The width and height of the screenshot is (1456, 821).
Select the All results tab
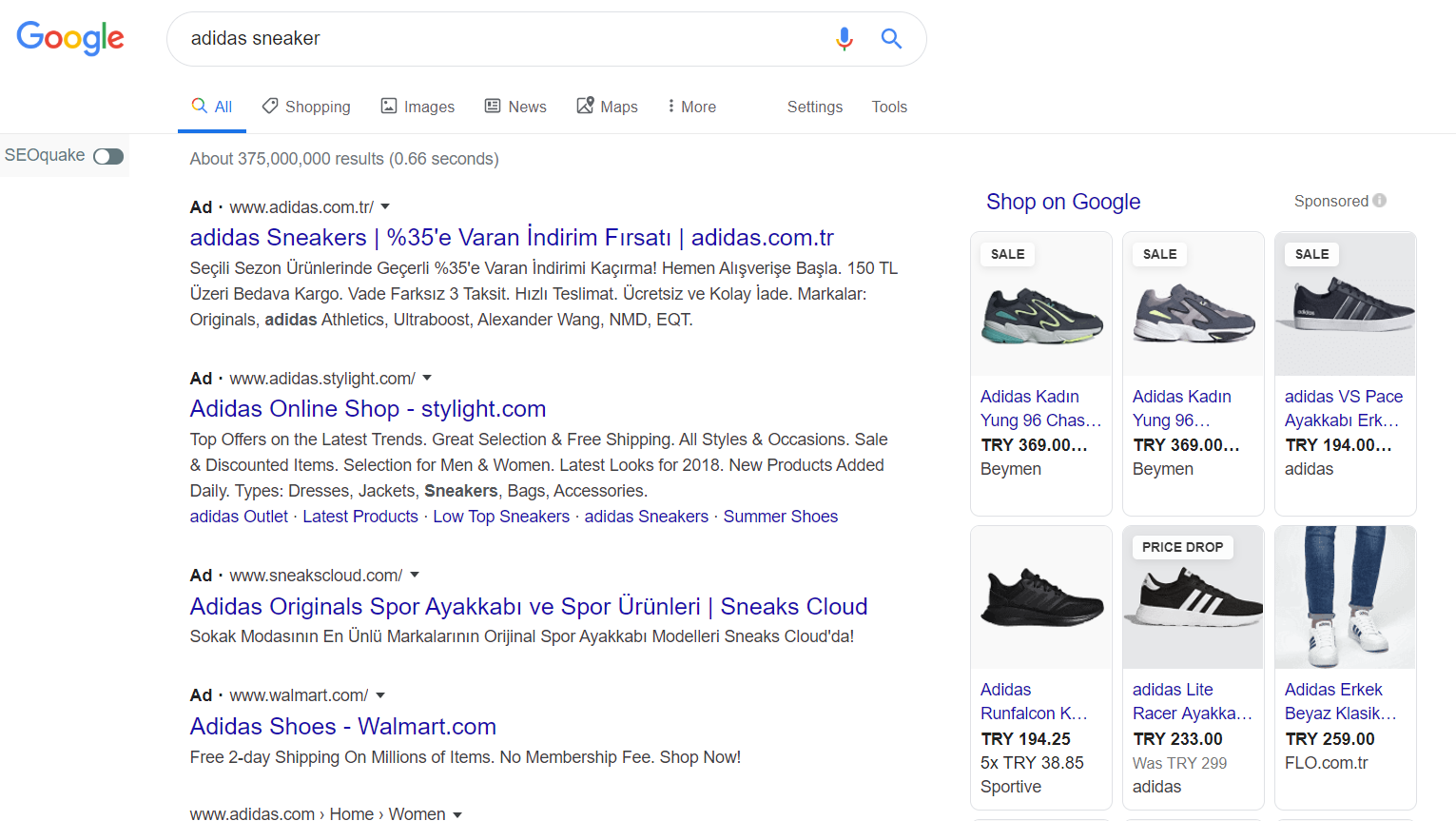pos(212,107)
